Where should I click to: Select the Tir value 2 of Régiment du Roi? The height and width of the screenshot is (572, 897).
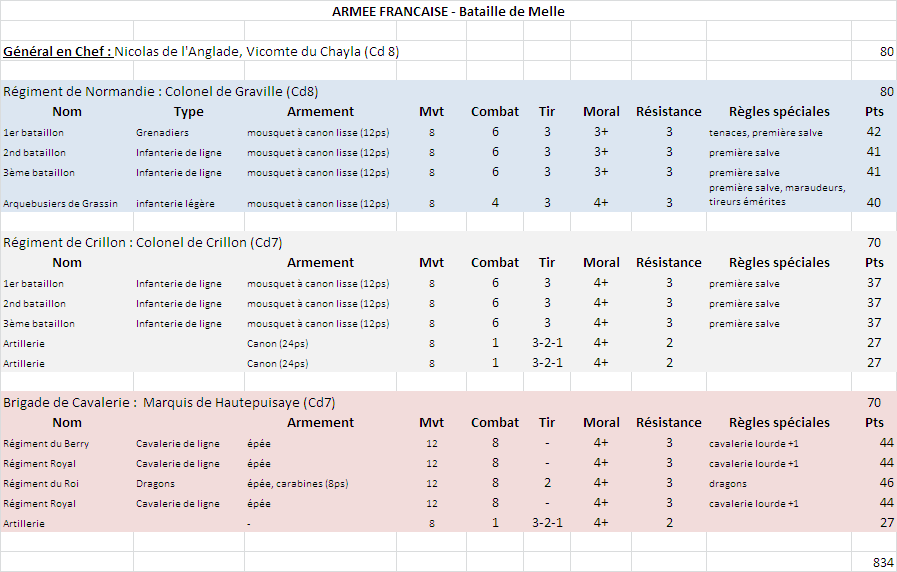[547, 483]
